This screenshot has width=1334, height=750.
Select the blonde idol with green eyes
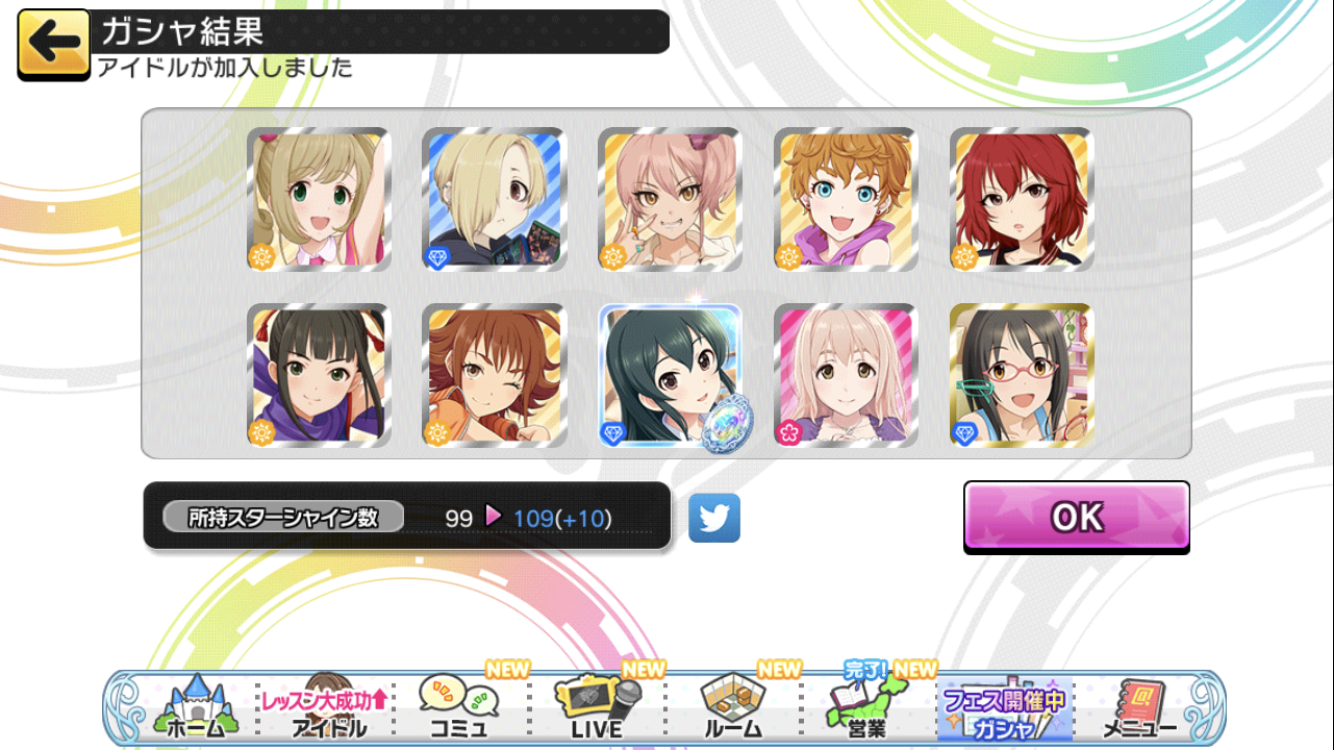tap(319, 200)
